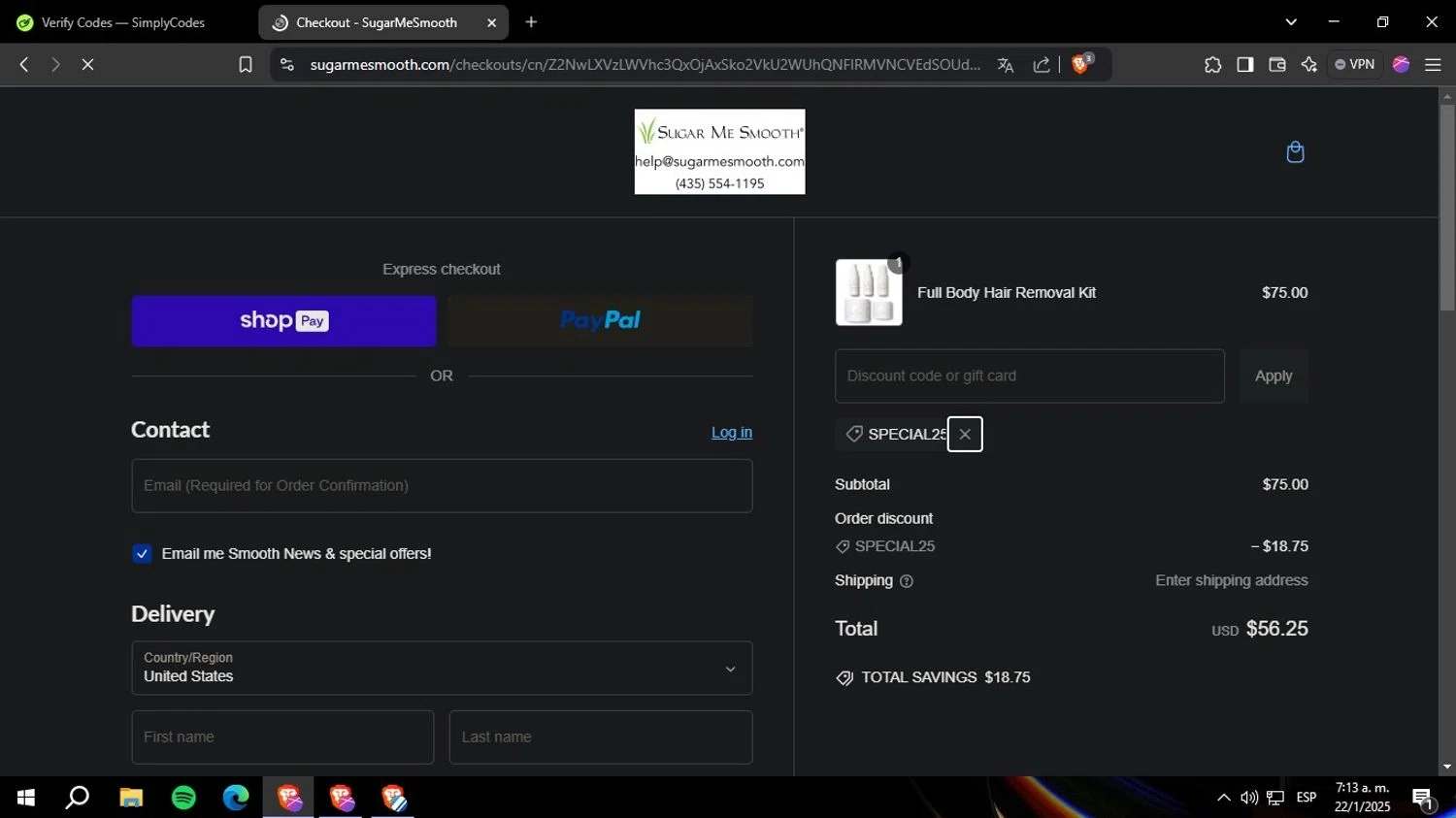This screenshot has width=1456, height=818.
Task: Open Full Body Hair Removal Kit thumbnail
Action: (869, 292)
